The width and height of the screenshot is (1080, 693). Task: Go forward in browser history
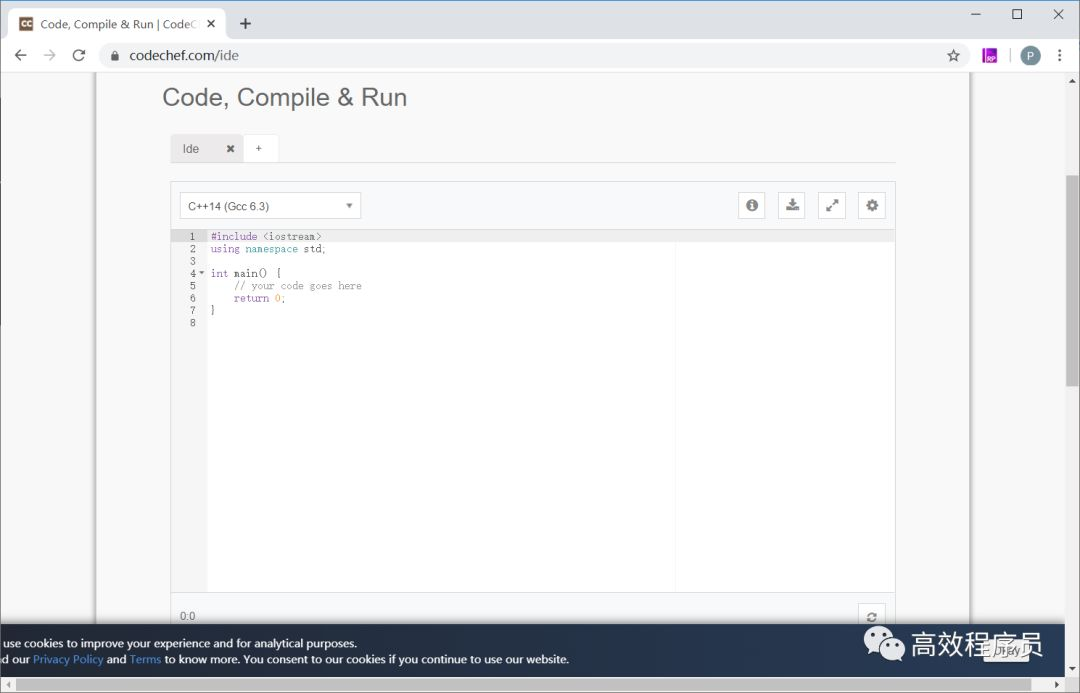coord(50,55)
